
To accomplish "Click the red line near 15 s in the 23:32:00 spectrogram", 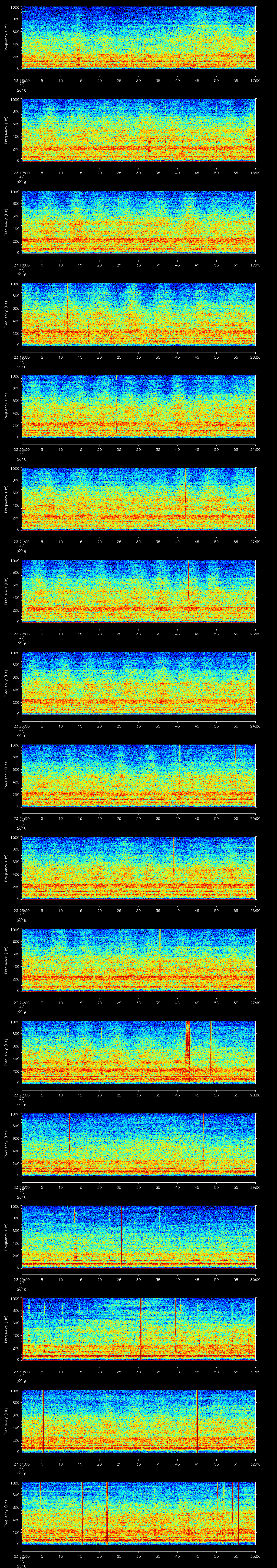I will [x=82, y=1513].
